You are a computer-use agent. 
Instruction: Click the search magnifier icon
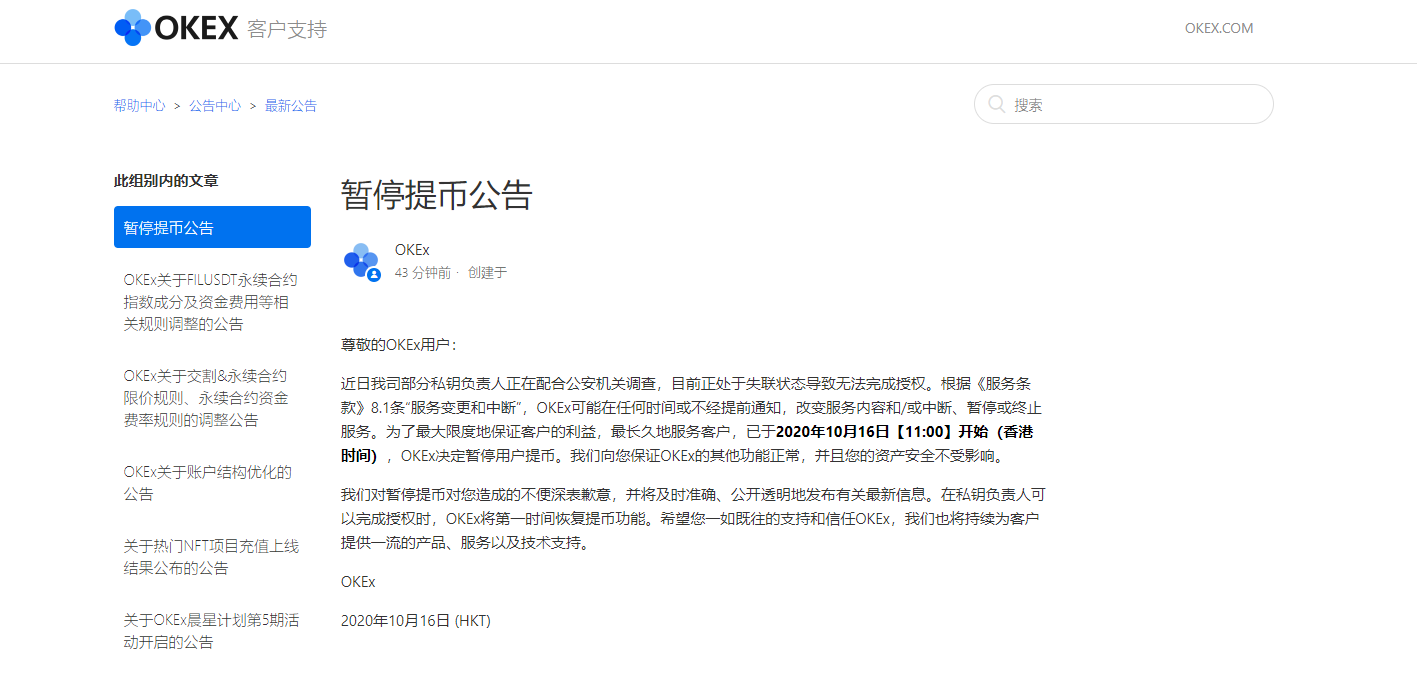pyautogui.click(x=997, y=104)
